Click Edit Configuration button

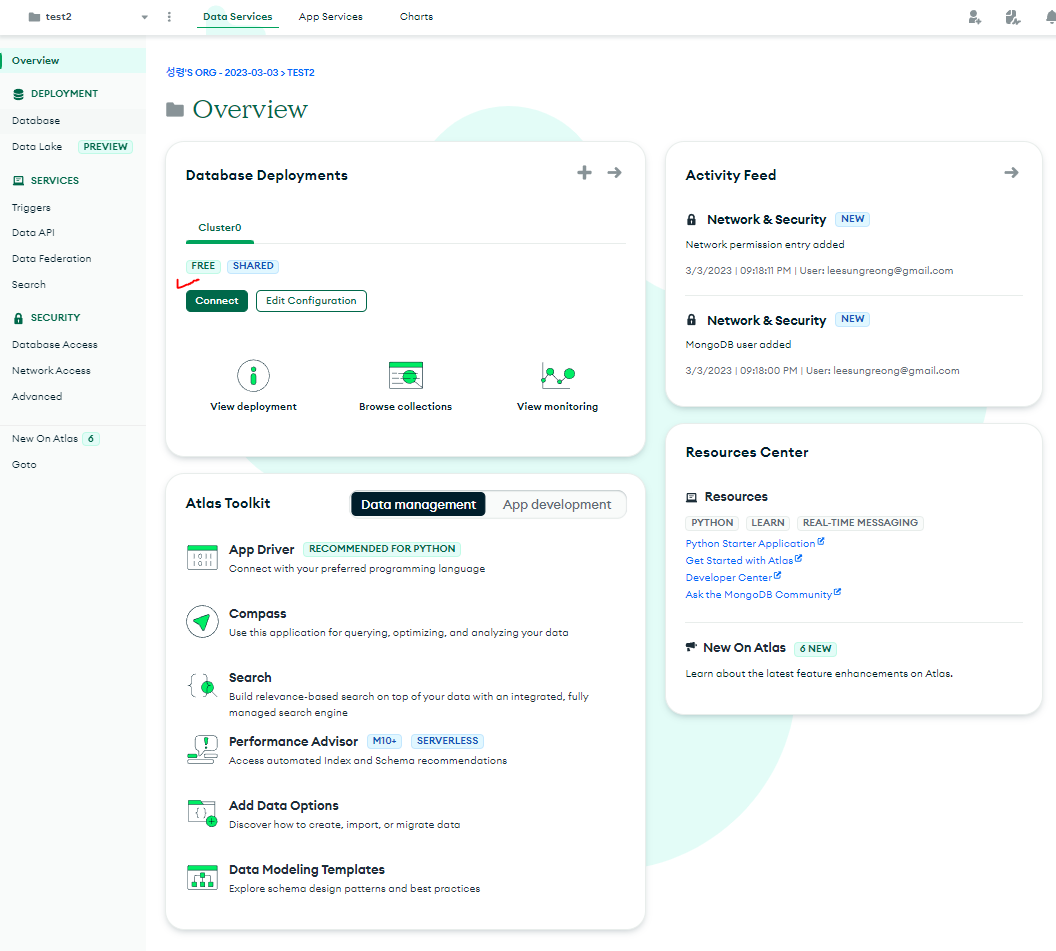pyautogui.click(x=311, y=301)
